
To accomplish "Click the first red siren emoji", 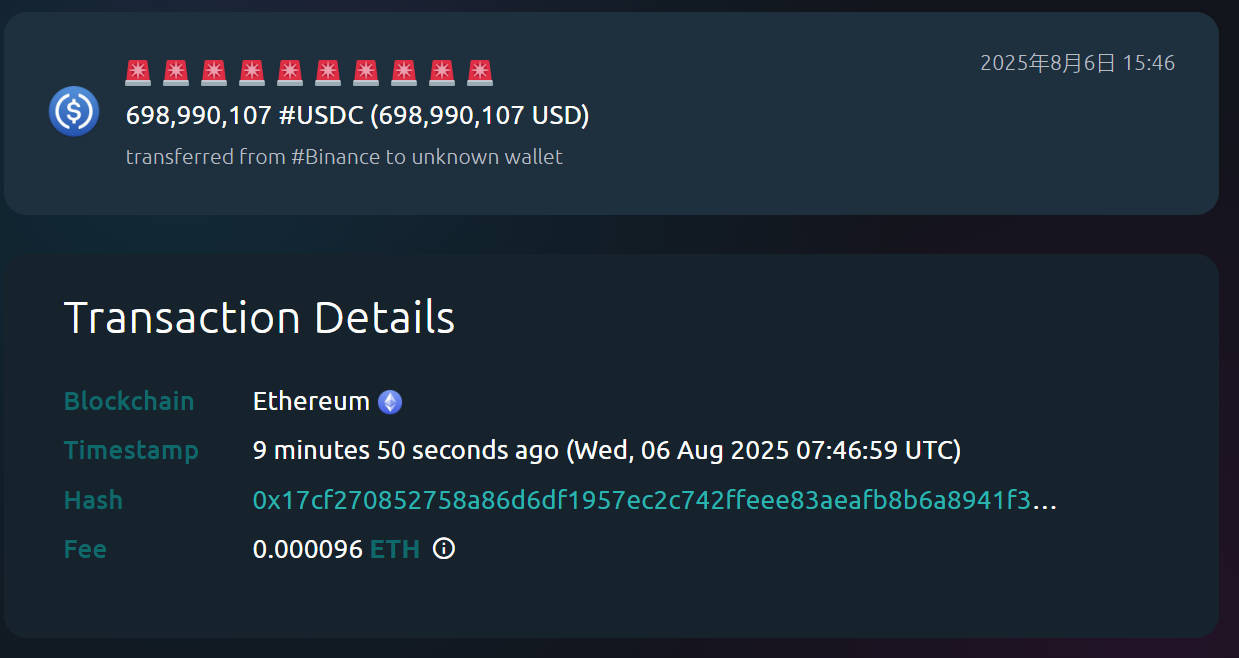I will coord(138,73).
